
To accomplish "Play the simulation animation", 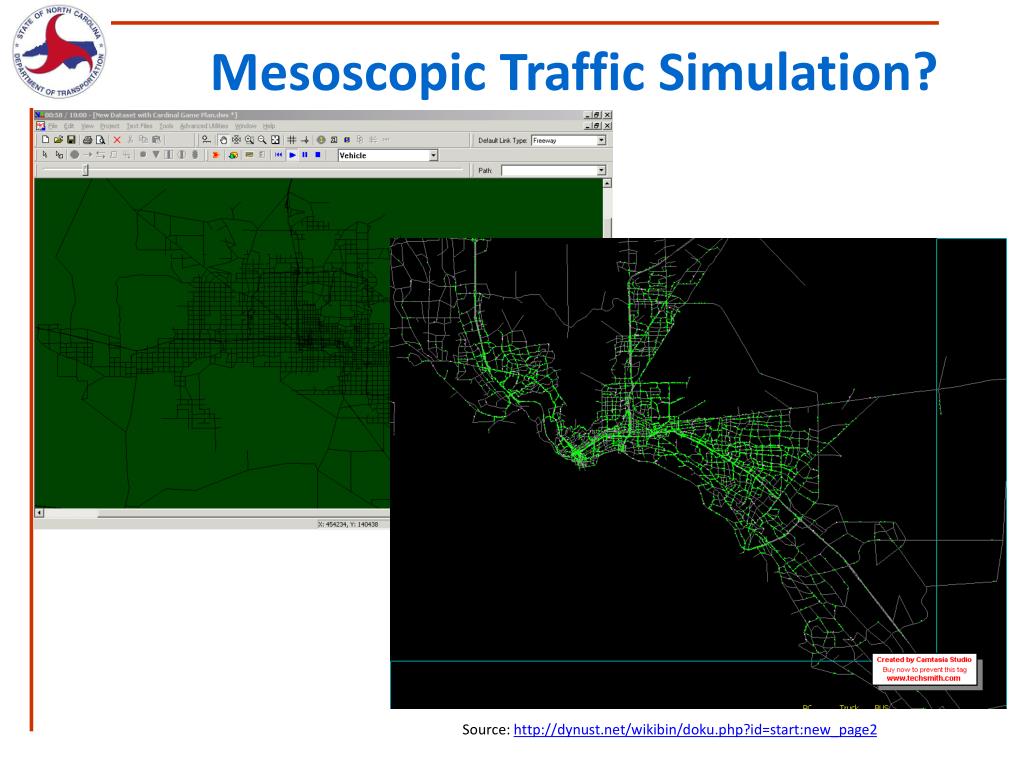I will tap(292, 155).
